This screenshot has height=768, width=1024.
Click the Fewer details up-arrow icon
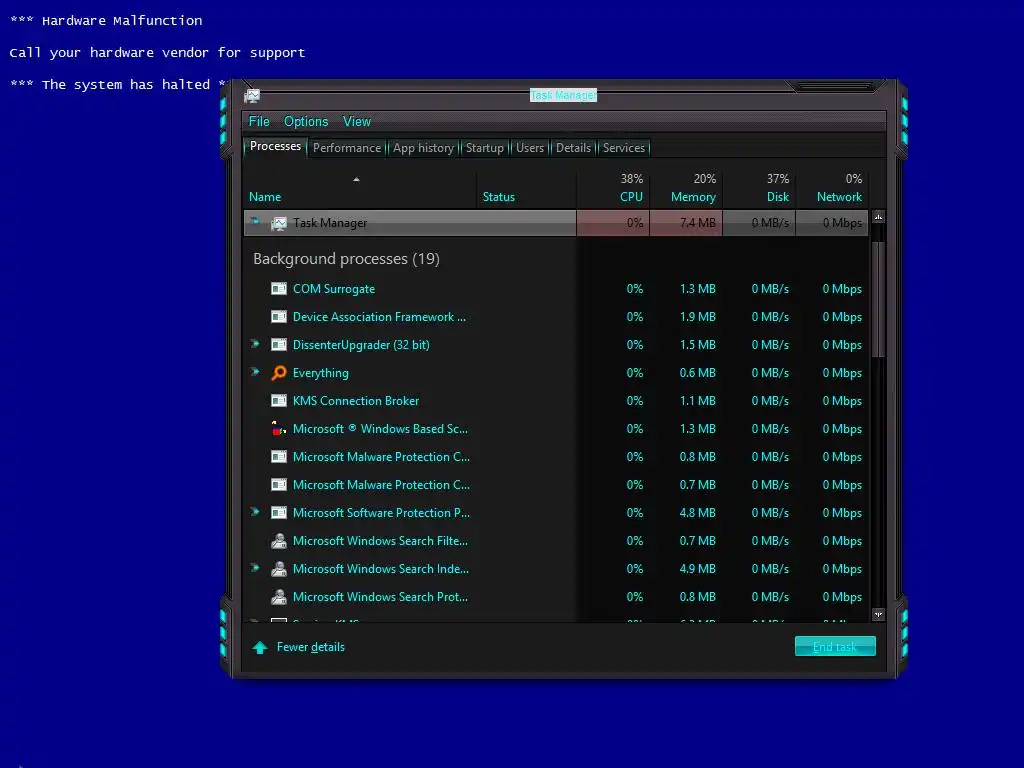260,647
